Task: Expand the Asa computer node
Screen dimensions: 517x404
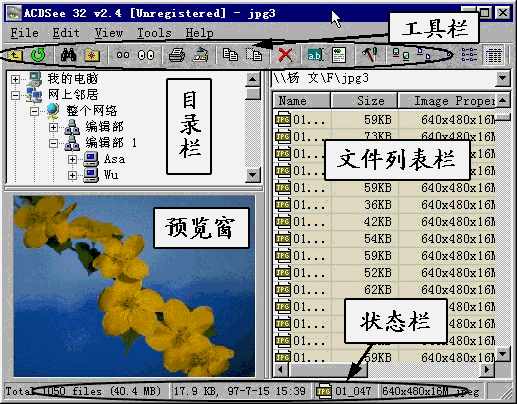Action: coord(72,159)
